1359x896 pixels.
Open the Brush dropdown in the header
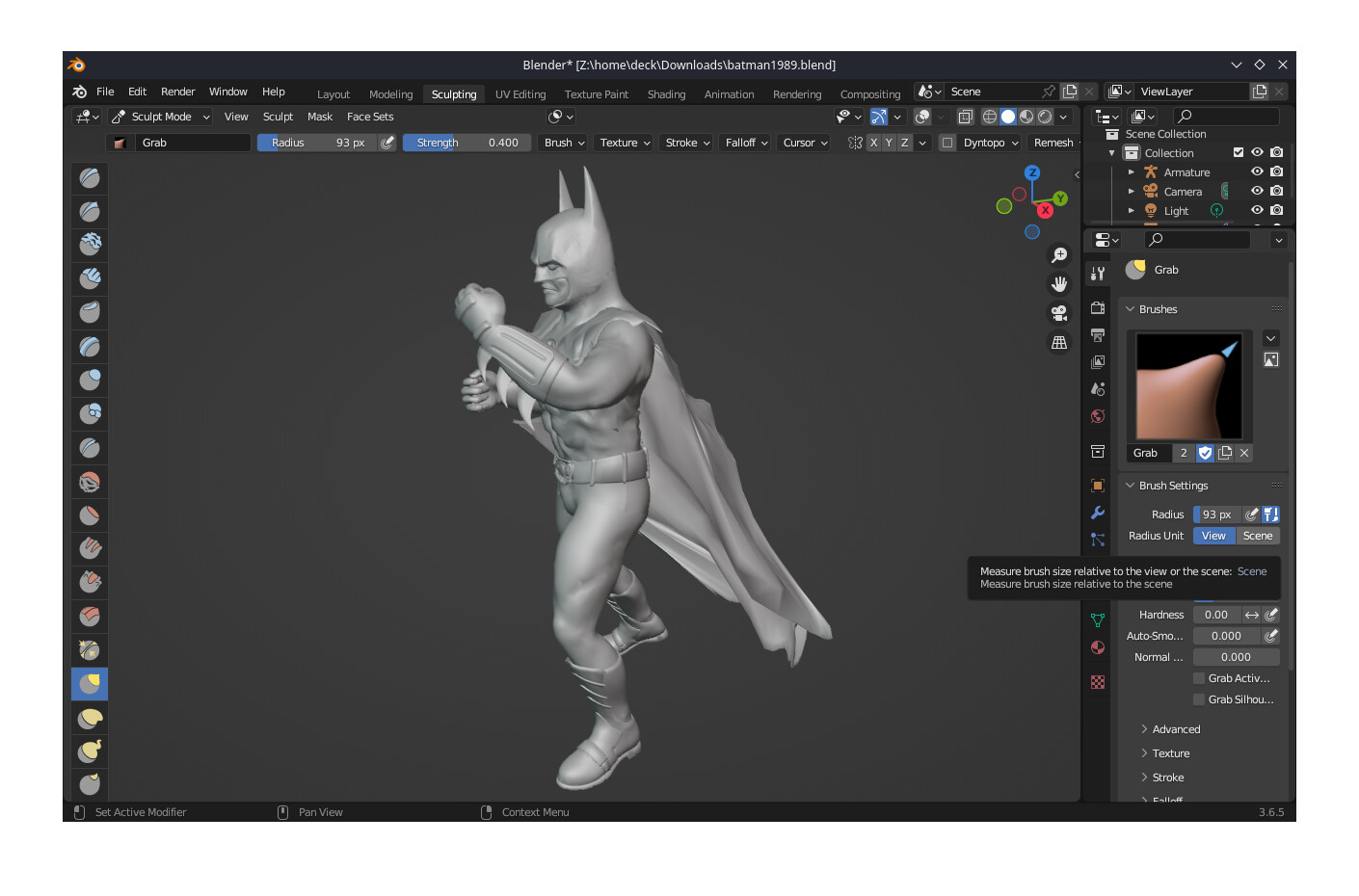[x=565, y=143]
